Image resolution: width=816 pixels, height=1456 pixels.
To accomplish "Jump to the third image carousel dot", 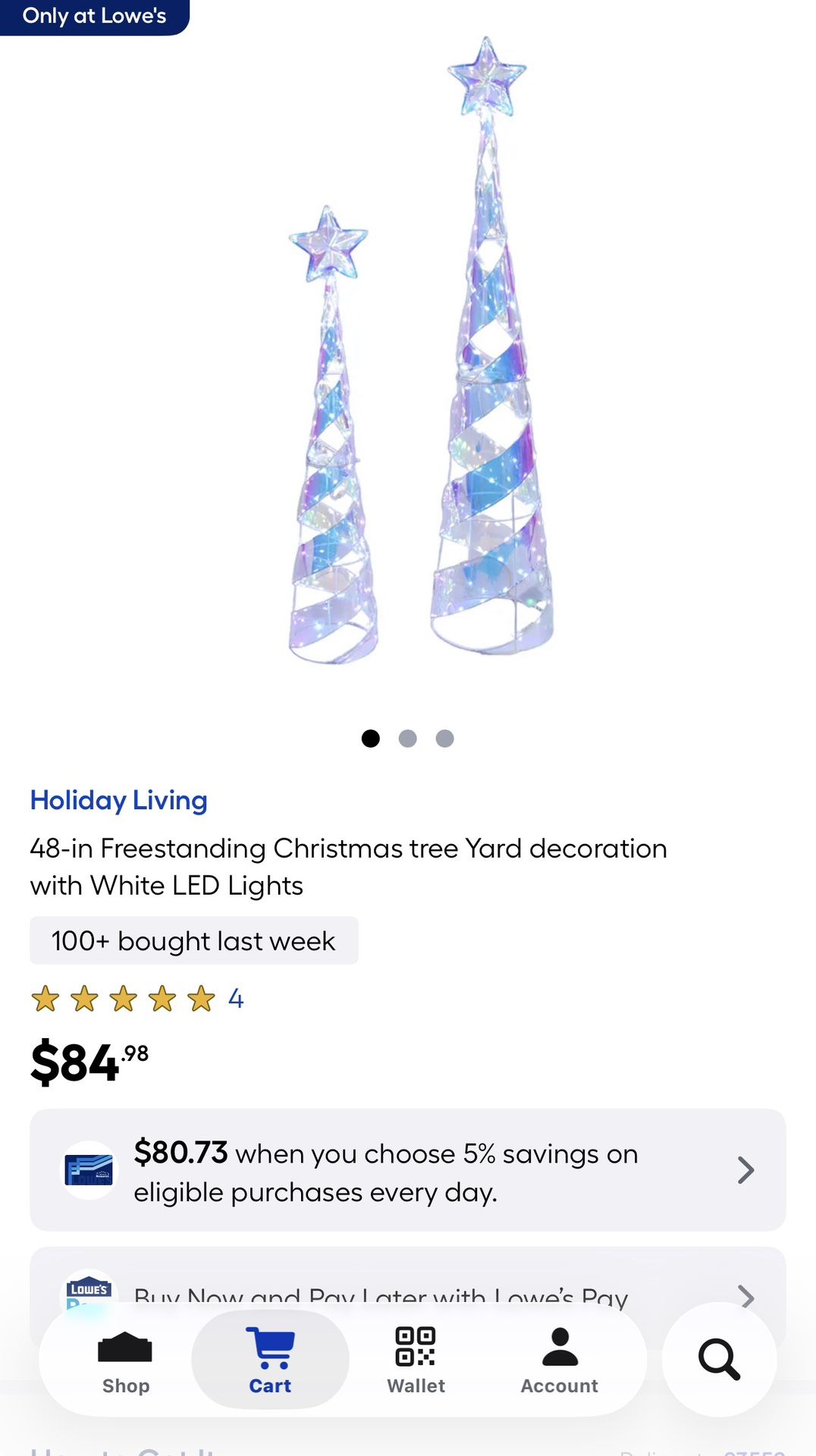I will 445,739.
